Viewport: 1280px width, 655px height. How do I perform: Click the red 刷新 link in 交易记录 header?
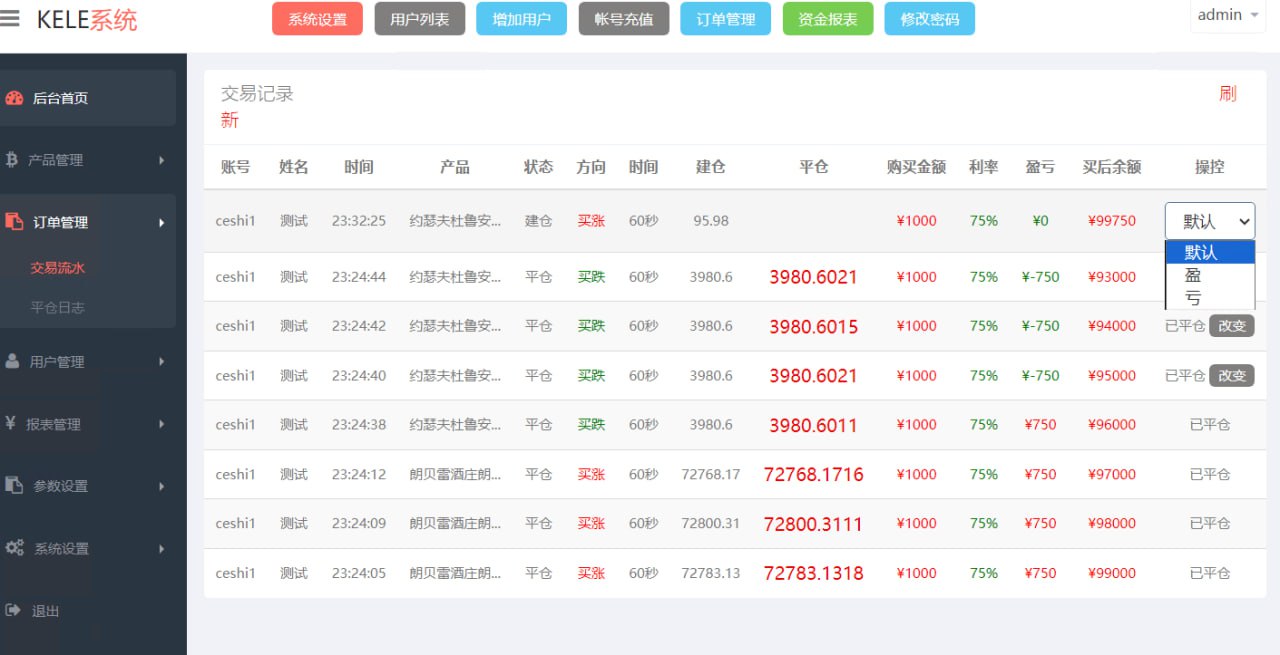point(1227,94)
